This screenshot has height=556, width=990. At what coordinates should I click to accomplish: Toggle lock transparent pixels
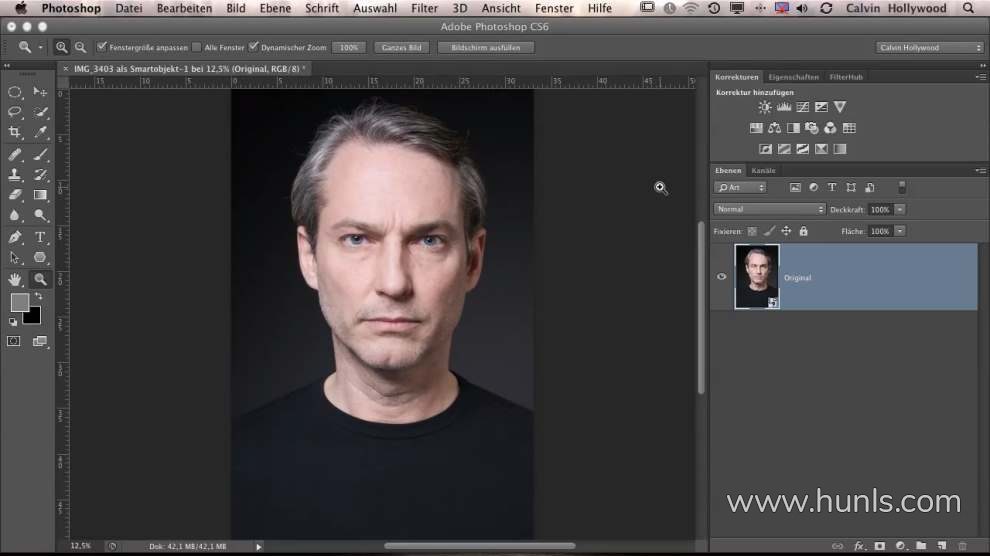pos(752,232)
